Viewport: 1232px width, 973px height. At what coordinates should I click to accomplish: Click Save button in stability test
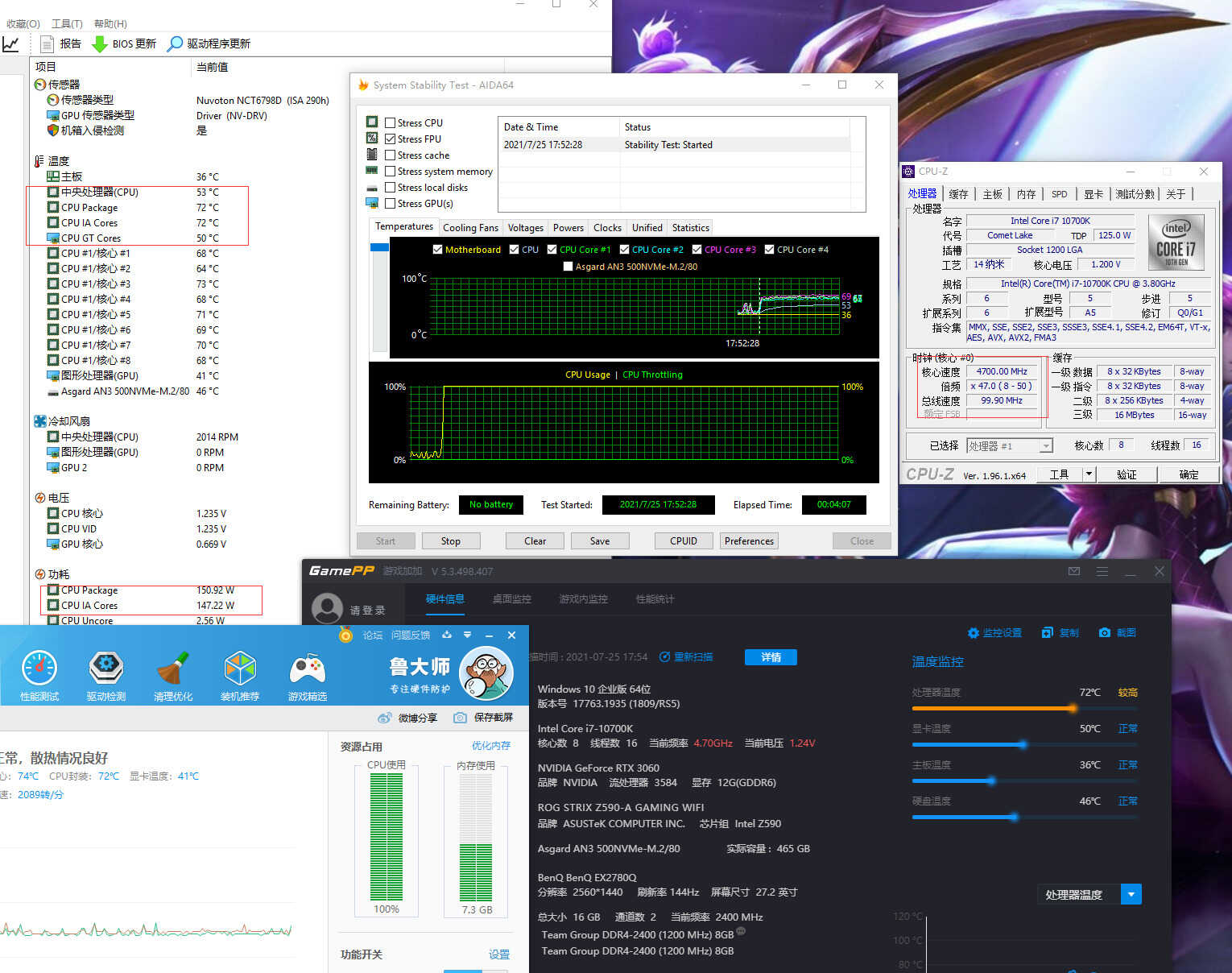pos(600,541)
